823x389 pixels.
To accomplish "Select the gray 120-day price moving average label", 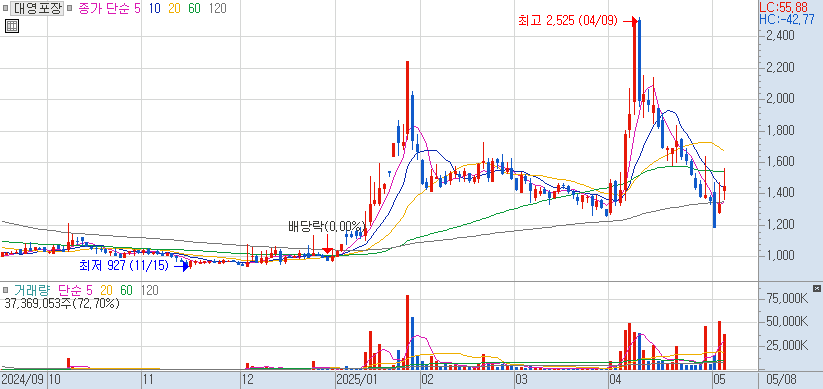I will click(217, 8).
